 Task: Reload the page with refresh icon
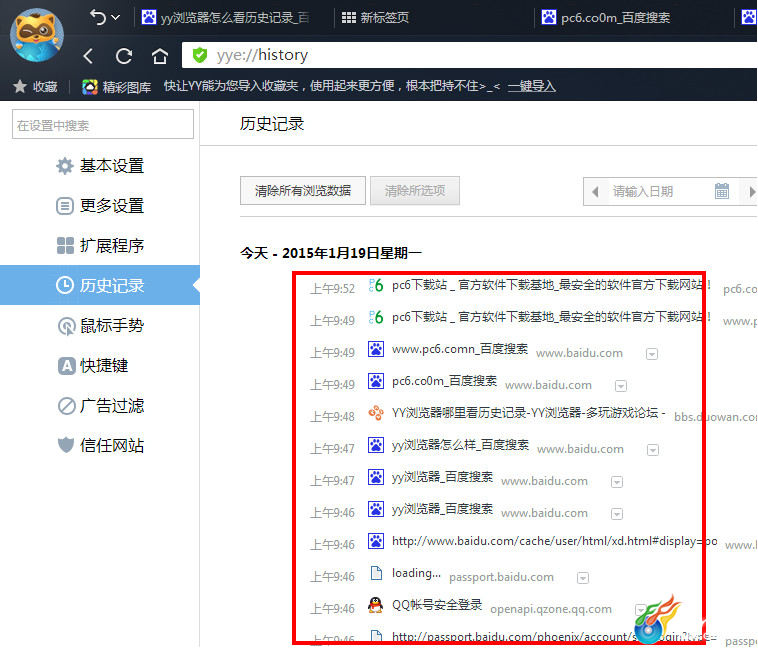pyautogui.click(x=124, y=56)
